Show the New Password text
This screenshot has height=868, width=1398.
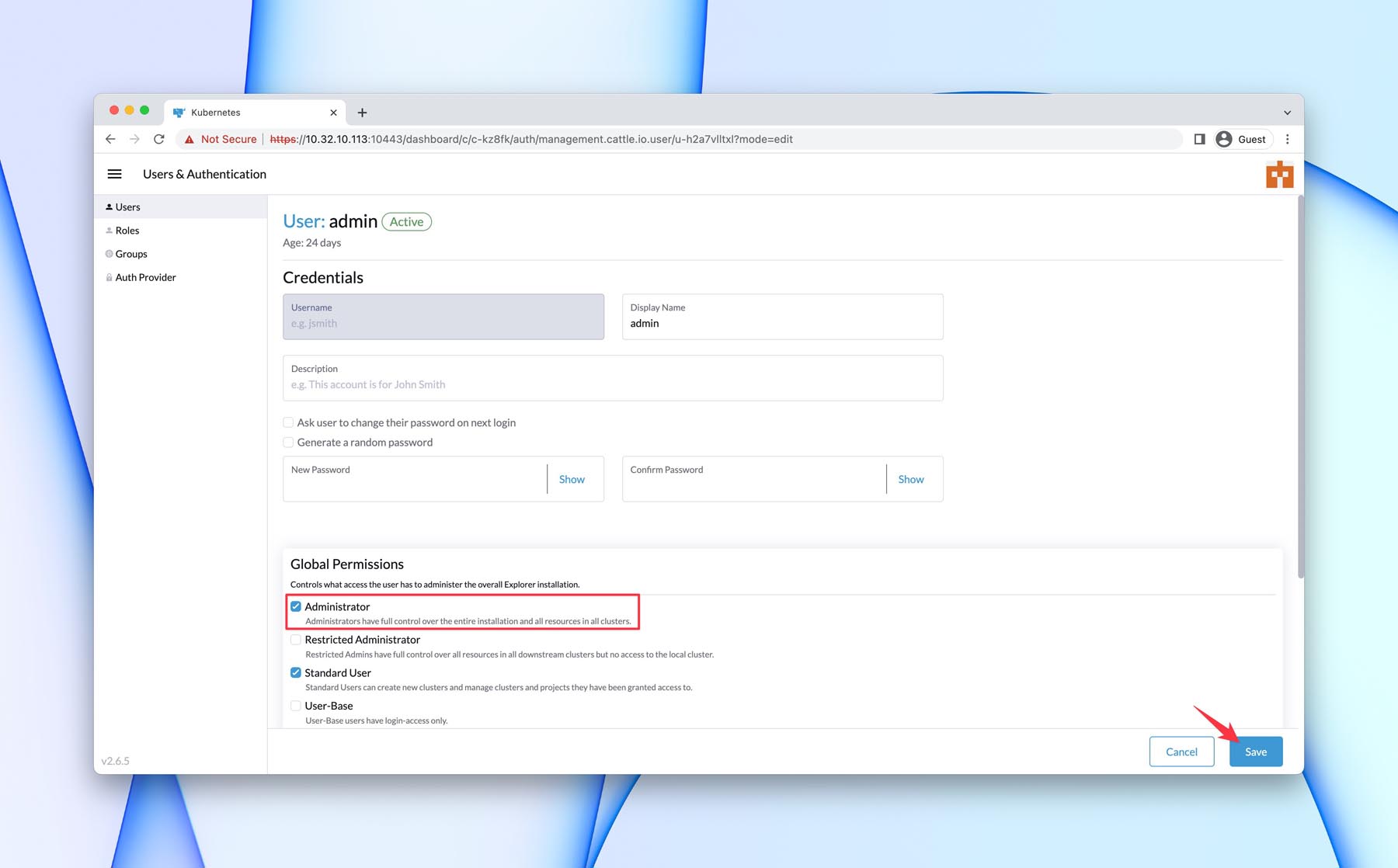point(572,479)
